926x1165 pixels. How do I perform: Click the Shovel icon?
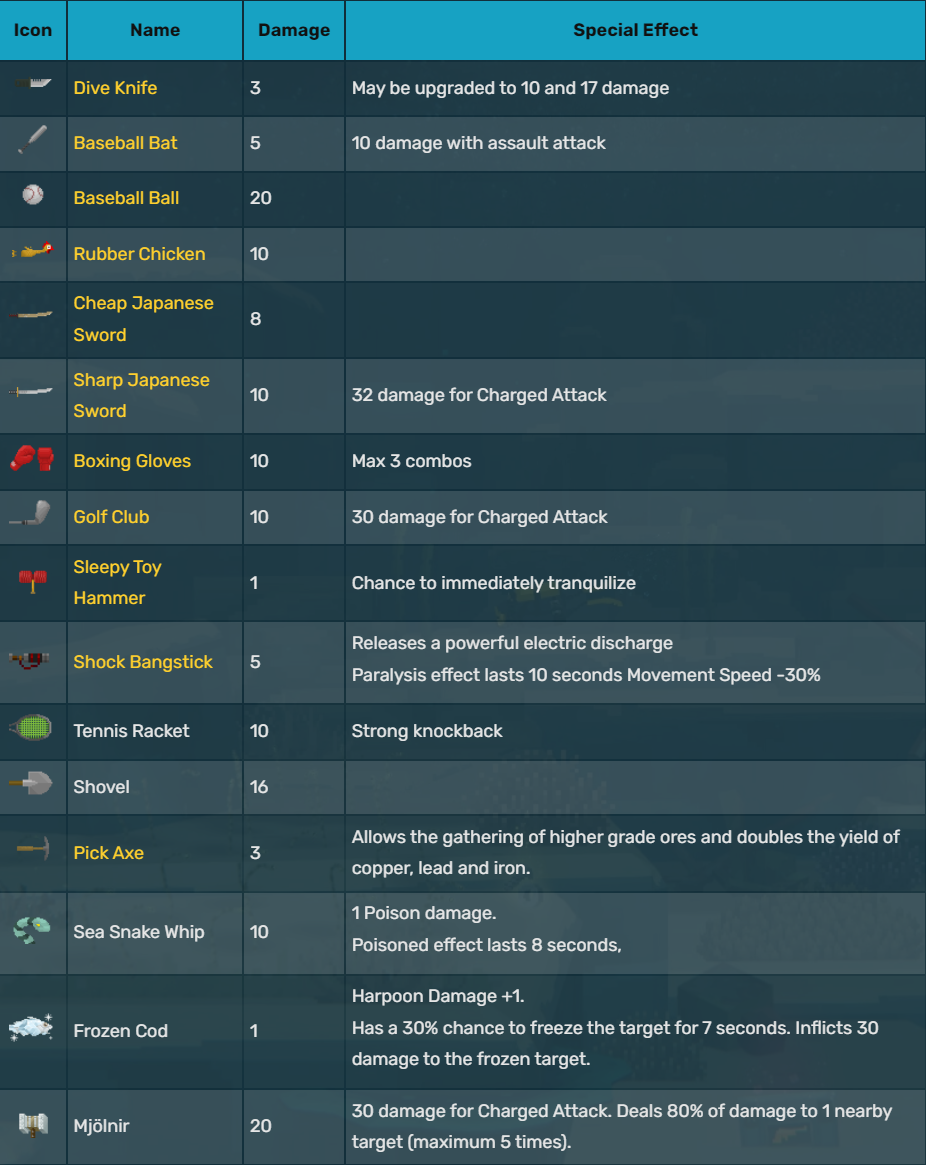pyautogui.click(x=33, y=785)
